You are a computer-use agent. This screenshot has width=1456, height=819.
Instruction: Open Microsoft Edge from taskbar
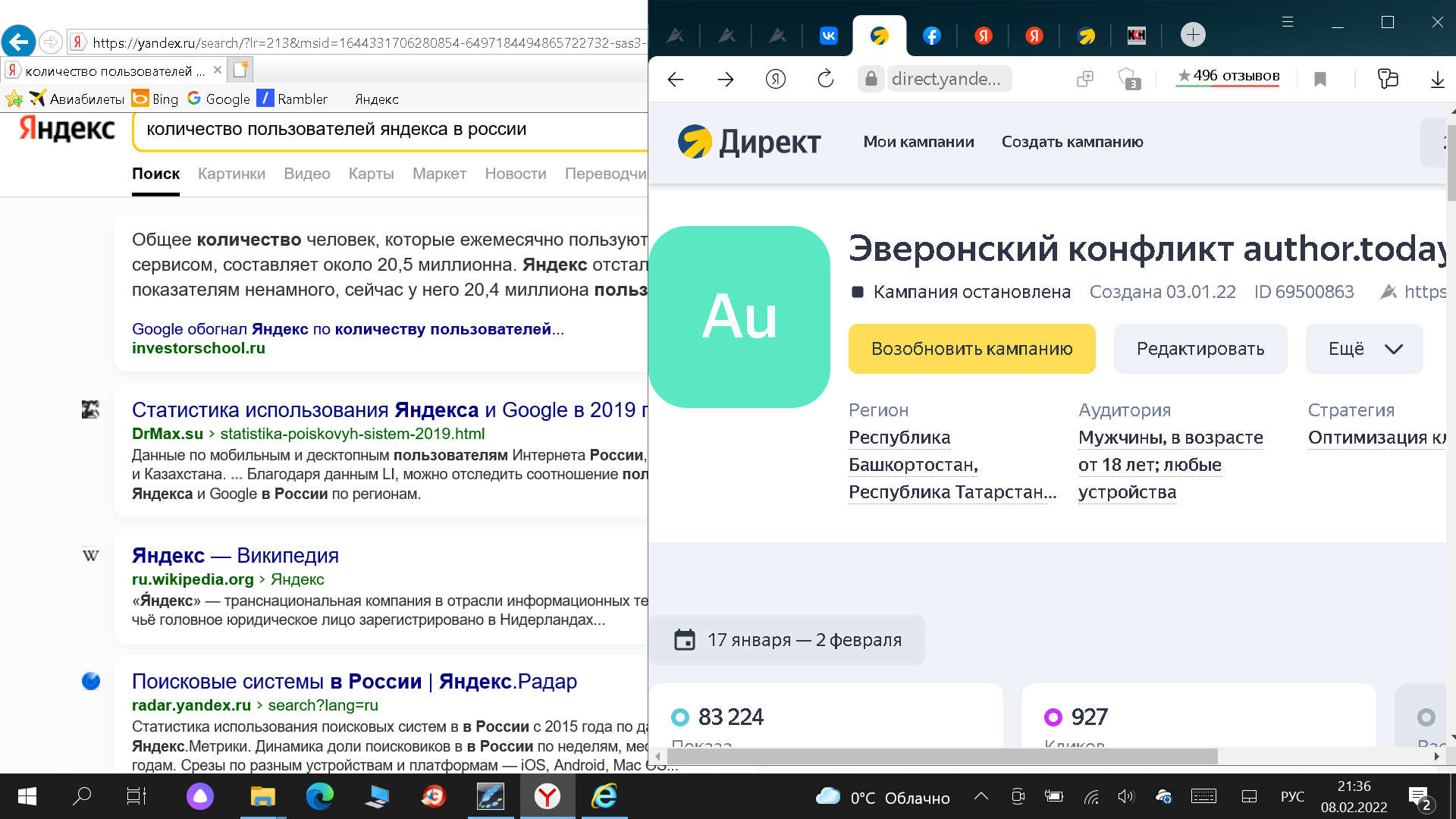click(x=319, y=796)
